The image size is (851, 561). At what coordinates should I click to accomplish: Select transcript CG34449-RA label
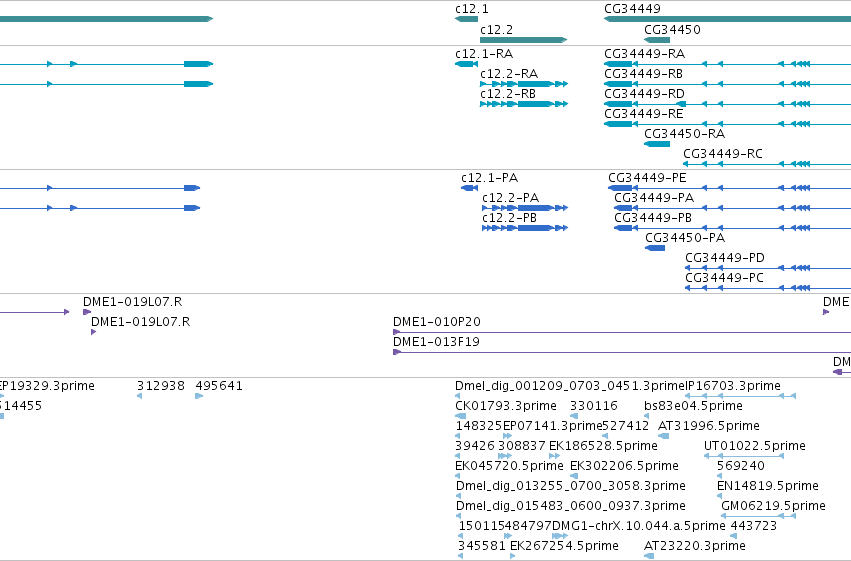click(x=644, y=54)
